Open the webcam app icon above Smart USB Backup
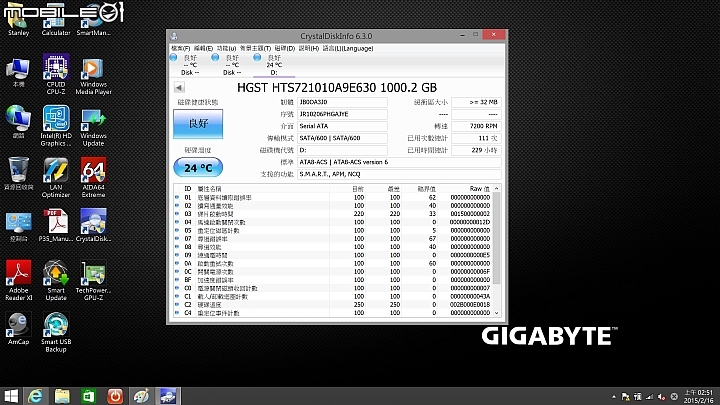 [x=18, y=329]
